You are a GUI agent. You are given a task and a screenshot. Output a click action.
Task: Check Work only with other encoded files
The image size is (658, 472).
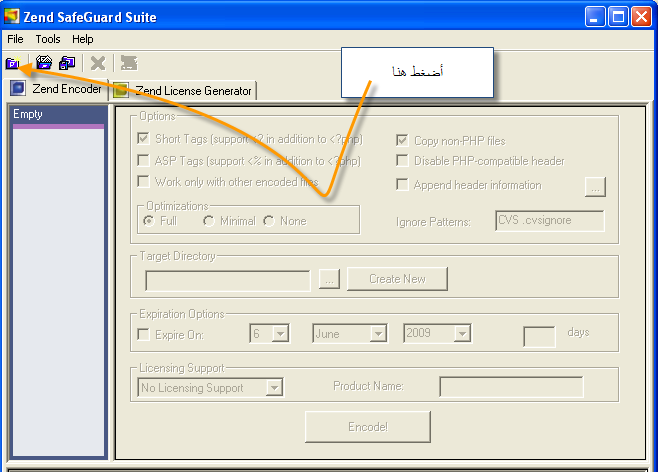[x=143, y=181]
